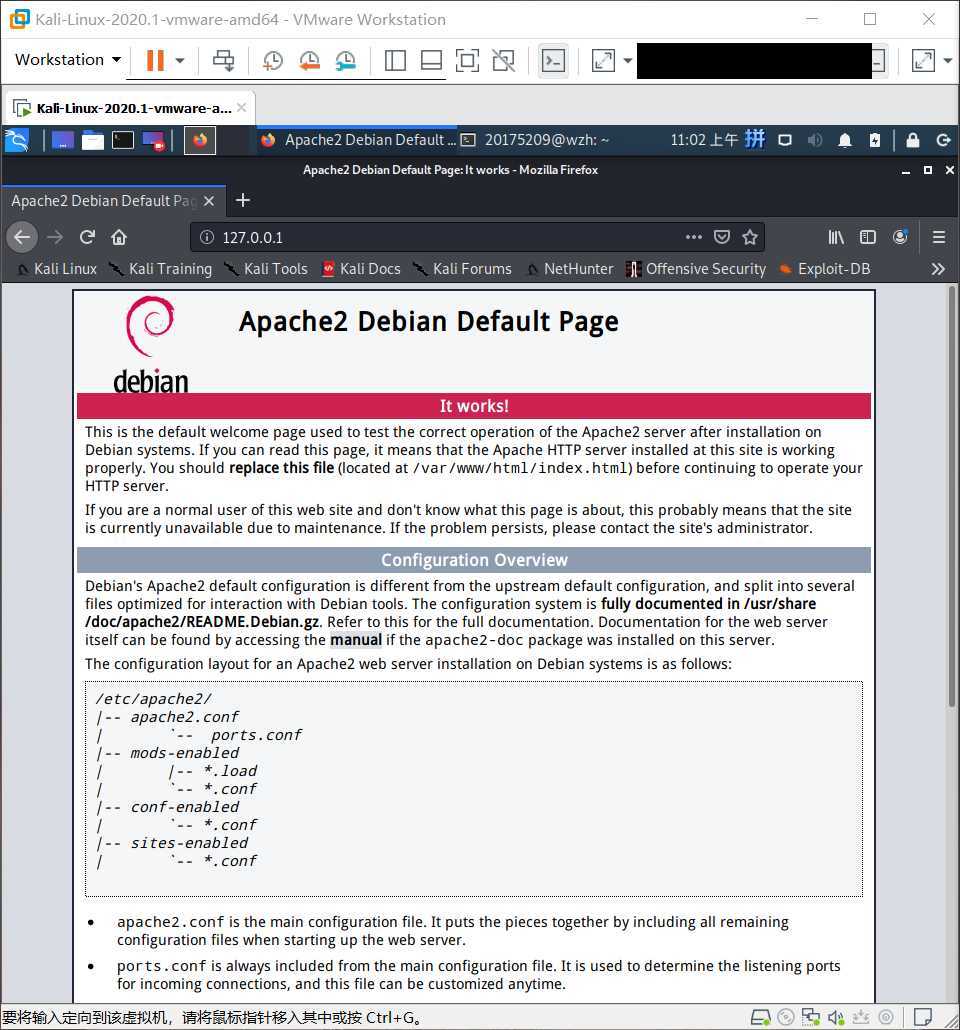The image size is (960, 1030).
Task: Enter VMware full screen mode
Action: (x=467, y=60)
